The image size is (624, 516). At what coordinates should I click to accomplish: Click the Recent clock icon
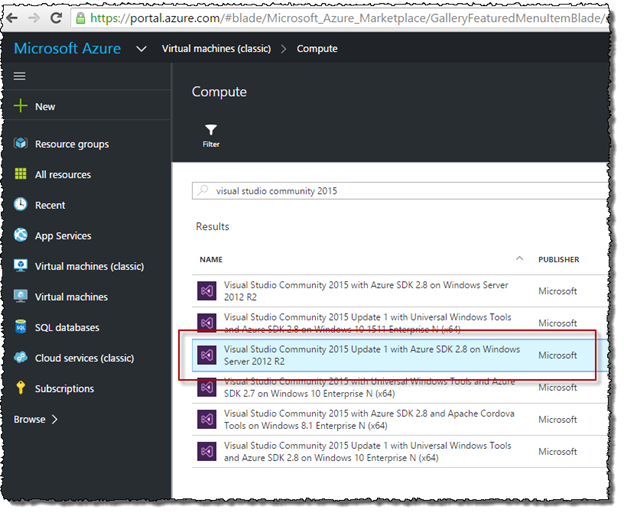pyautogui.click(x=21, y=204)
